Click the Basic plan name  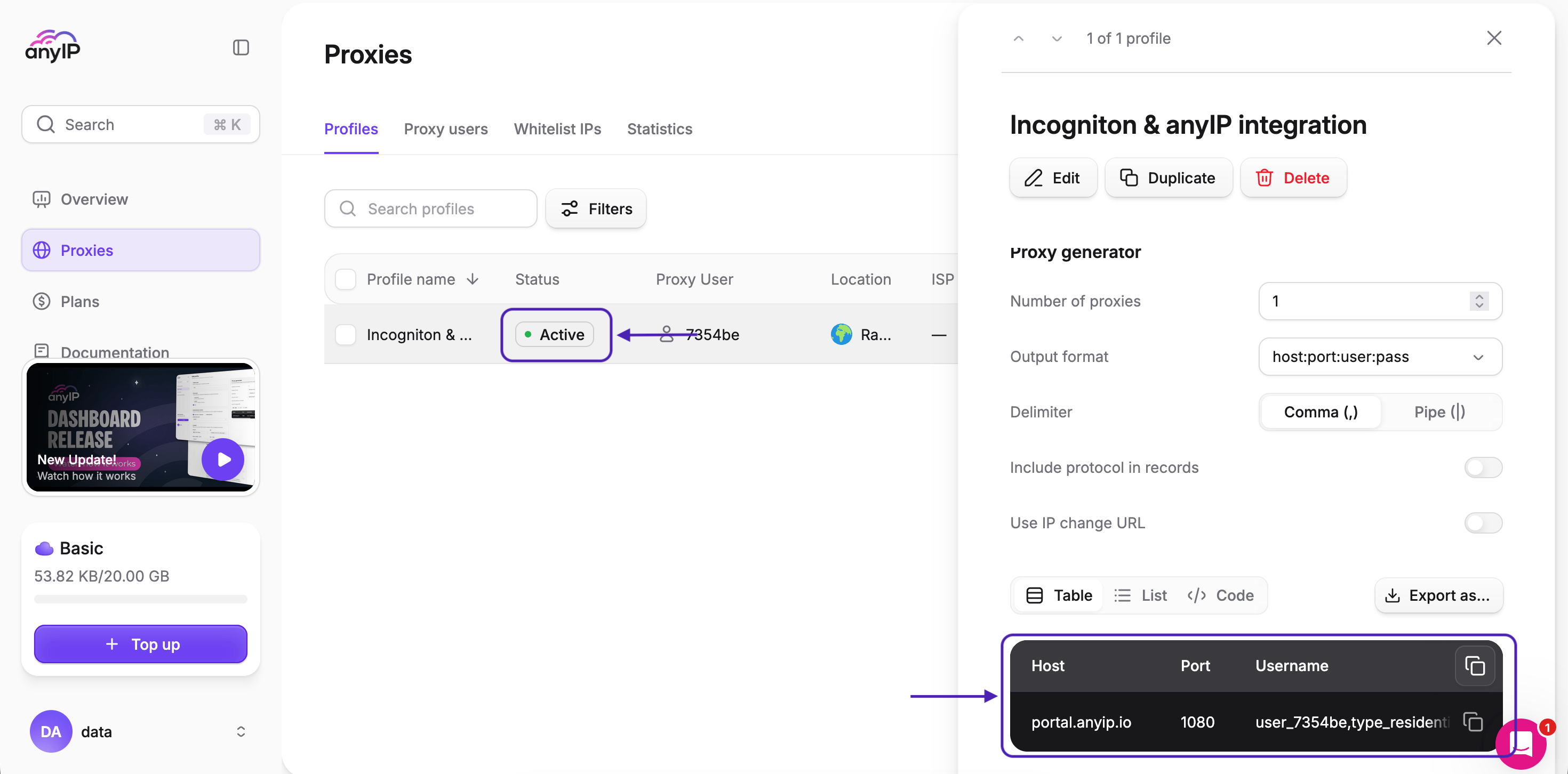[82, 548]
